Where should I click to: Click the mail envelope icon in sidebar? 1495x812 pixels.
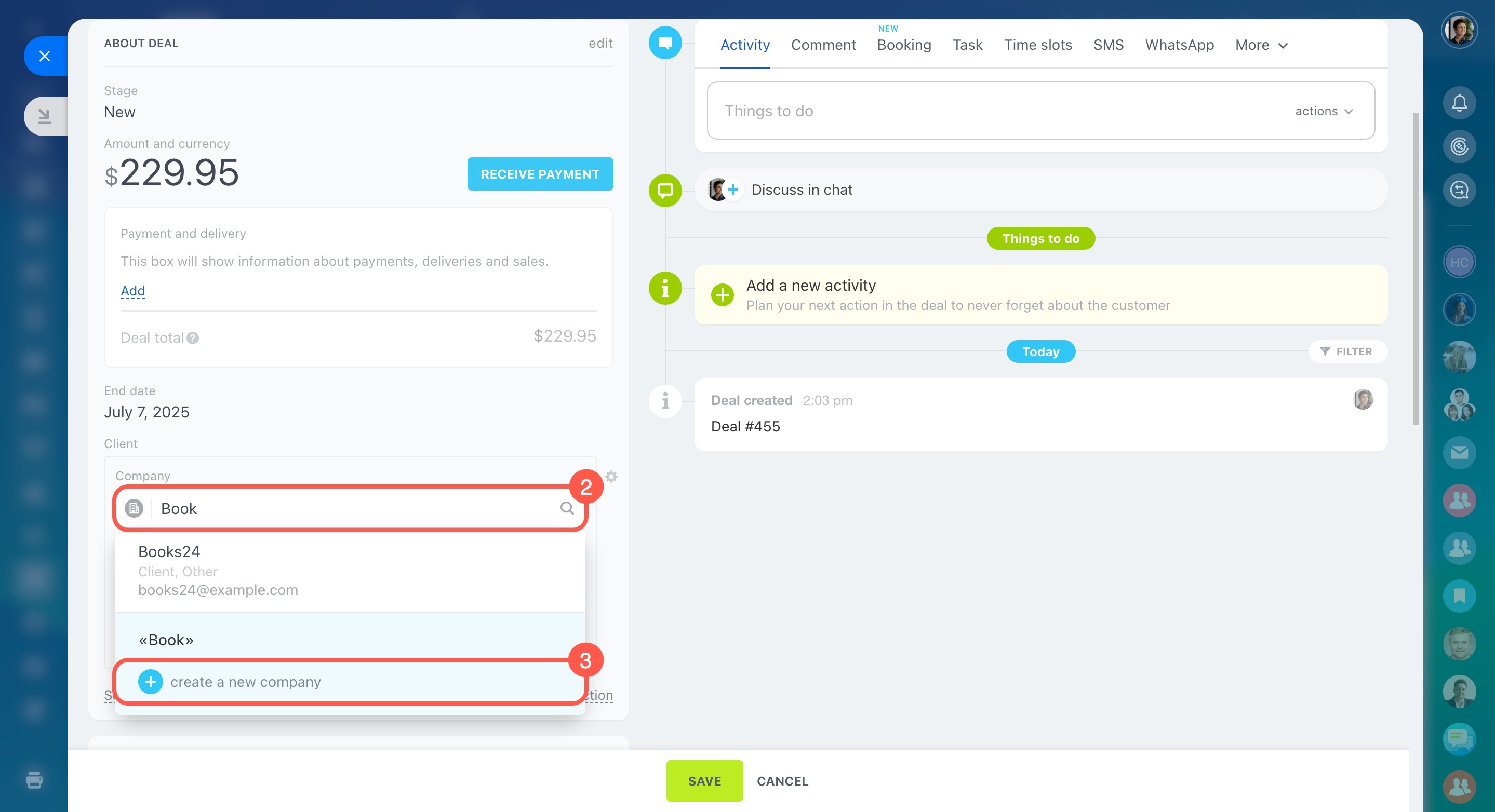point(1459,453)
